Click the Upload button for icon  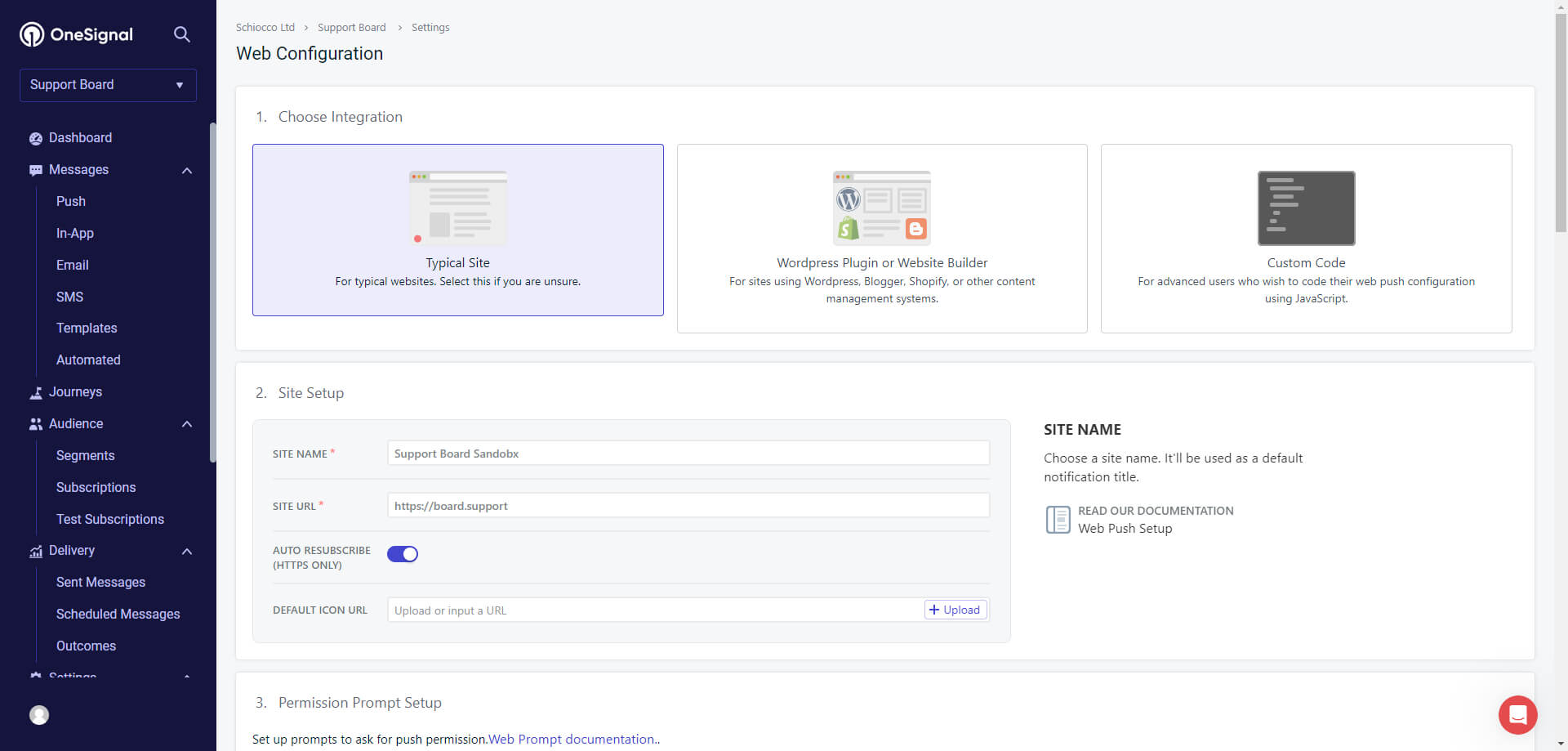coord(955,610)
